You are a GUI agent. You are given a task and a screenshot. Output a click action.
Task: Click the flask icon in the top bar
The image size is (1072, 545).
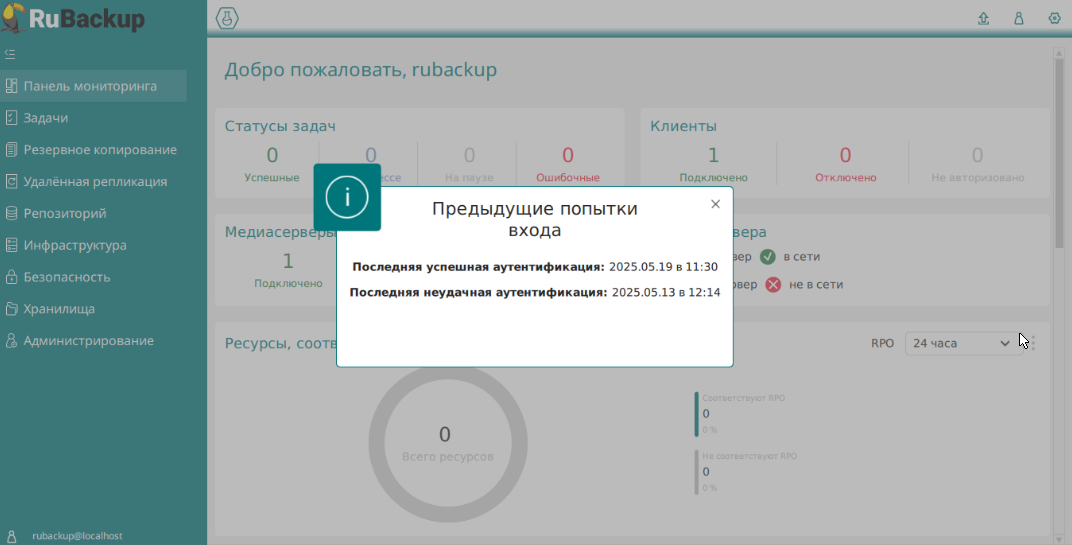tap(227, 18)
